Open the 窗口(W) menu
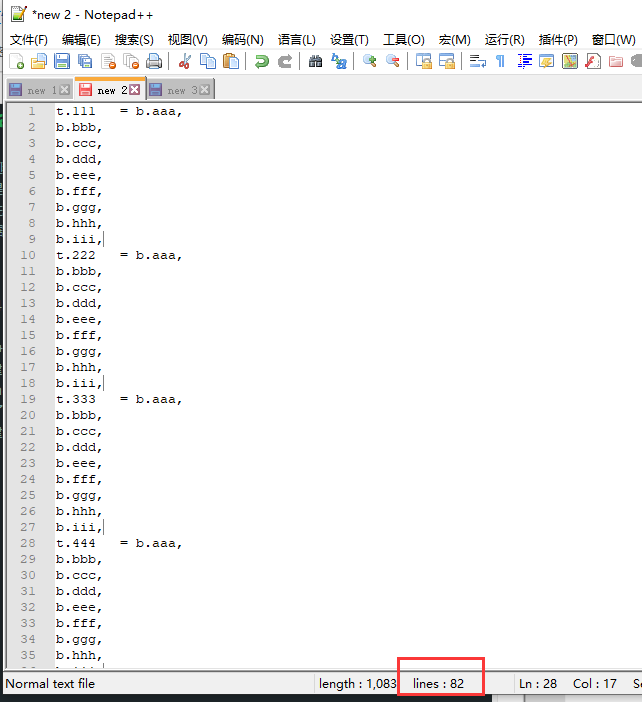 tap(613, 40)
